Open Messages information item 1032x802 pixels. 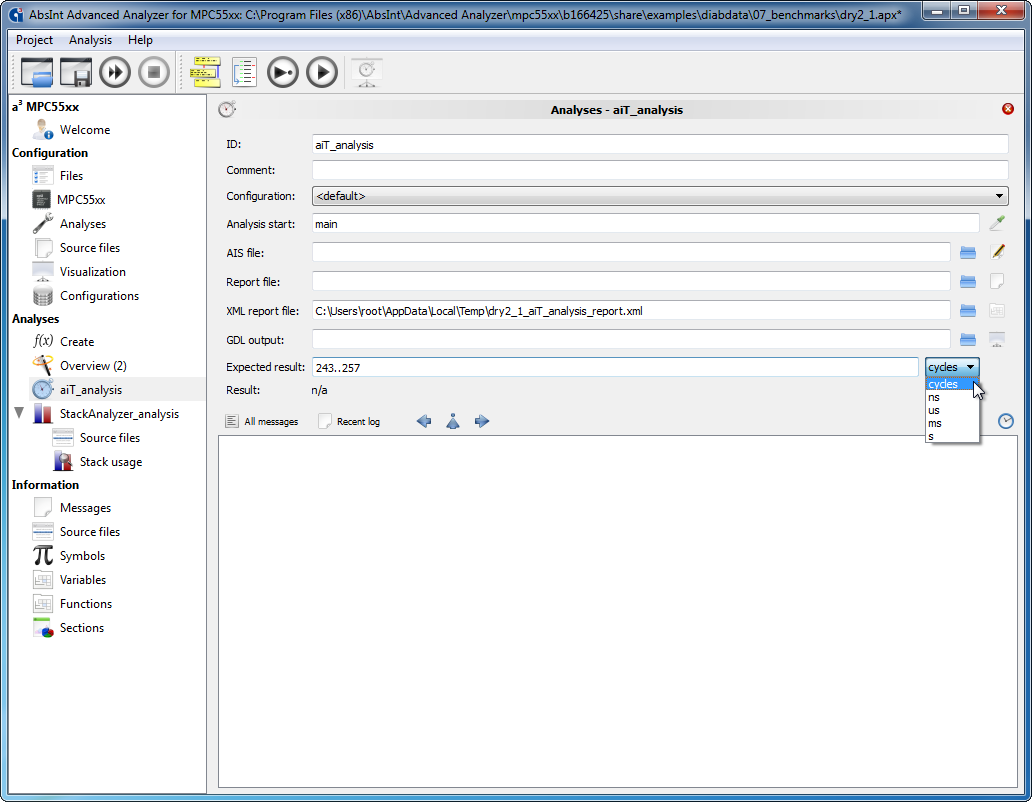[86, 508]
